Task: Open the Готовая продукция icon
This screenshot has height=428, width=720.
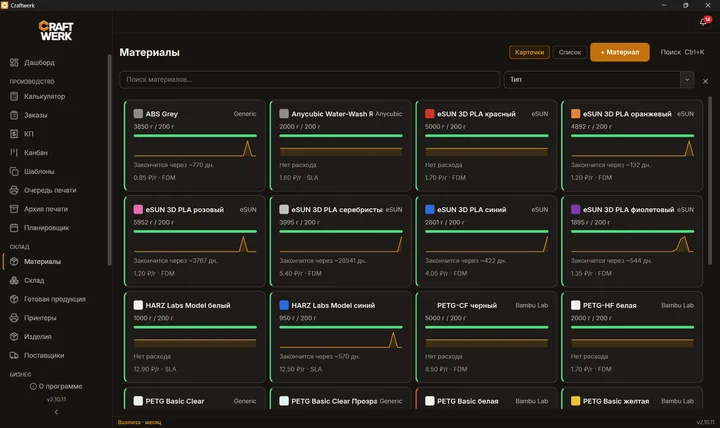Action: click(14, 299)
